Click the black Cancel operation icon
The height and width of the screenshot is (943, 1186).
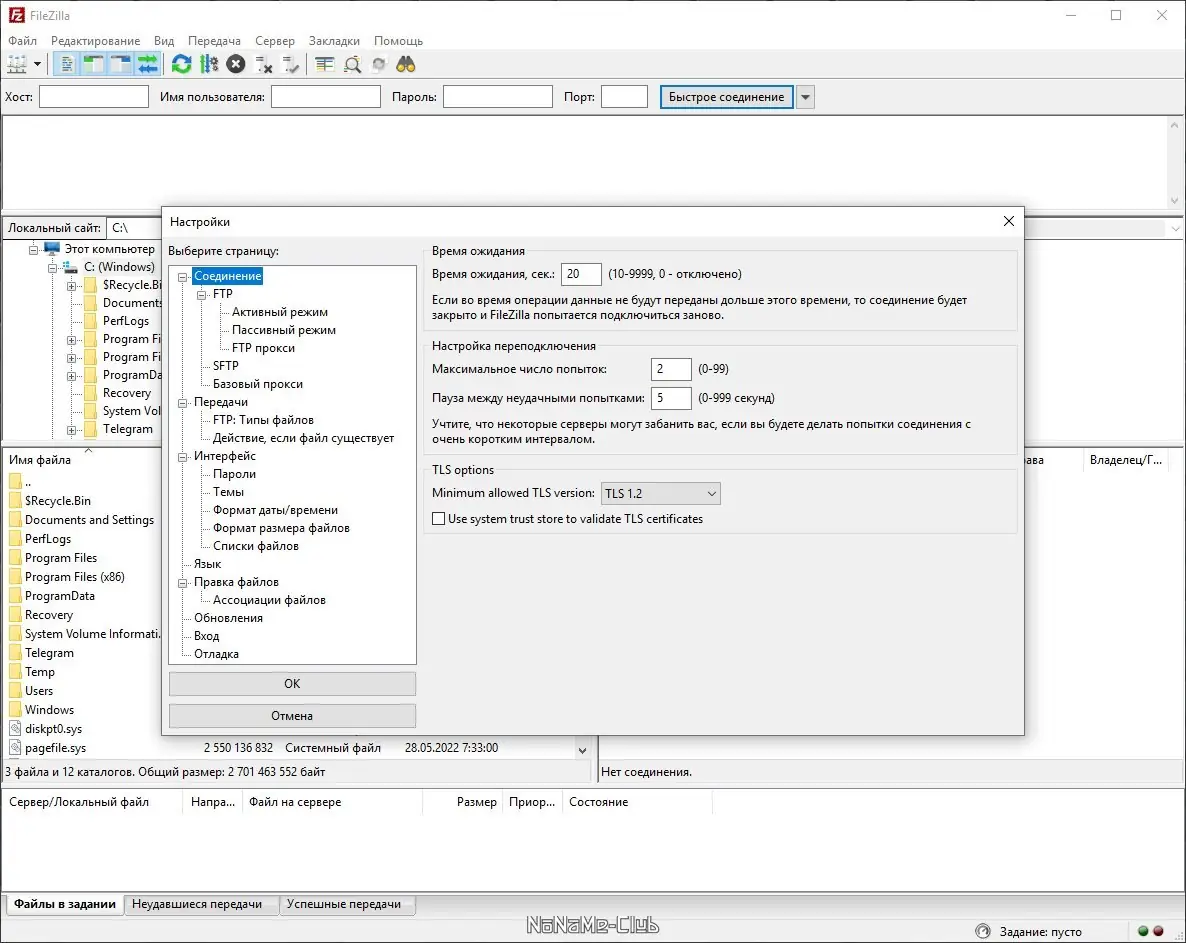click(236, 64)
